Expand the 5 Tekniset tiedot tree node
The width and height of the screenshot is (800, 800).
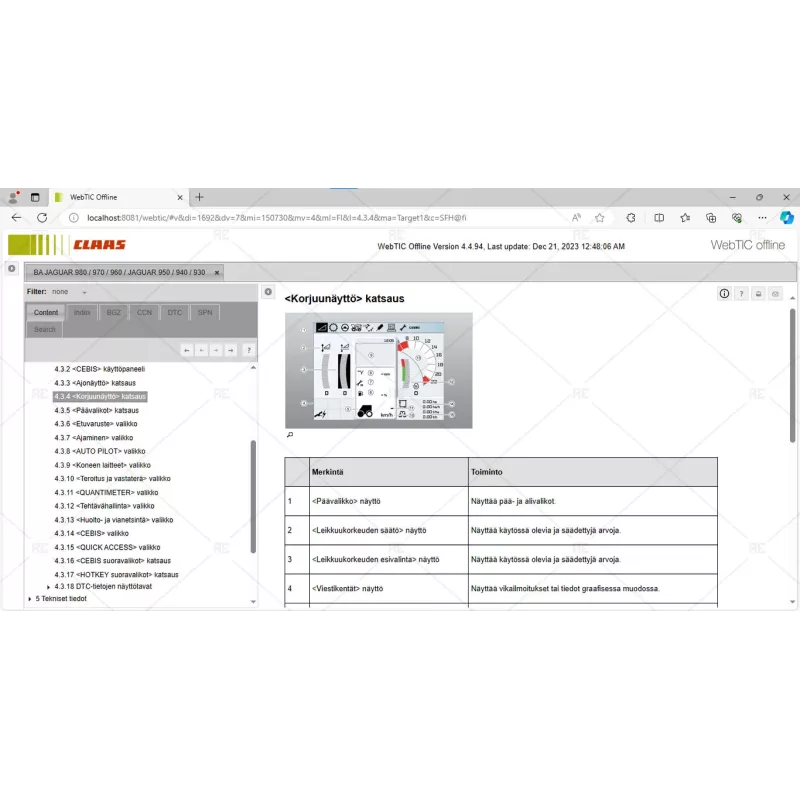pos(28,598)
